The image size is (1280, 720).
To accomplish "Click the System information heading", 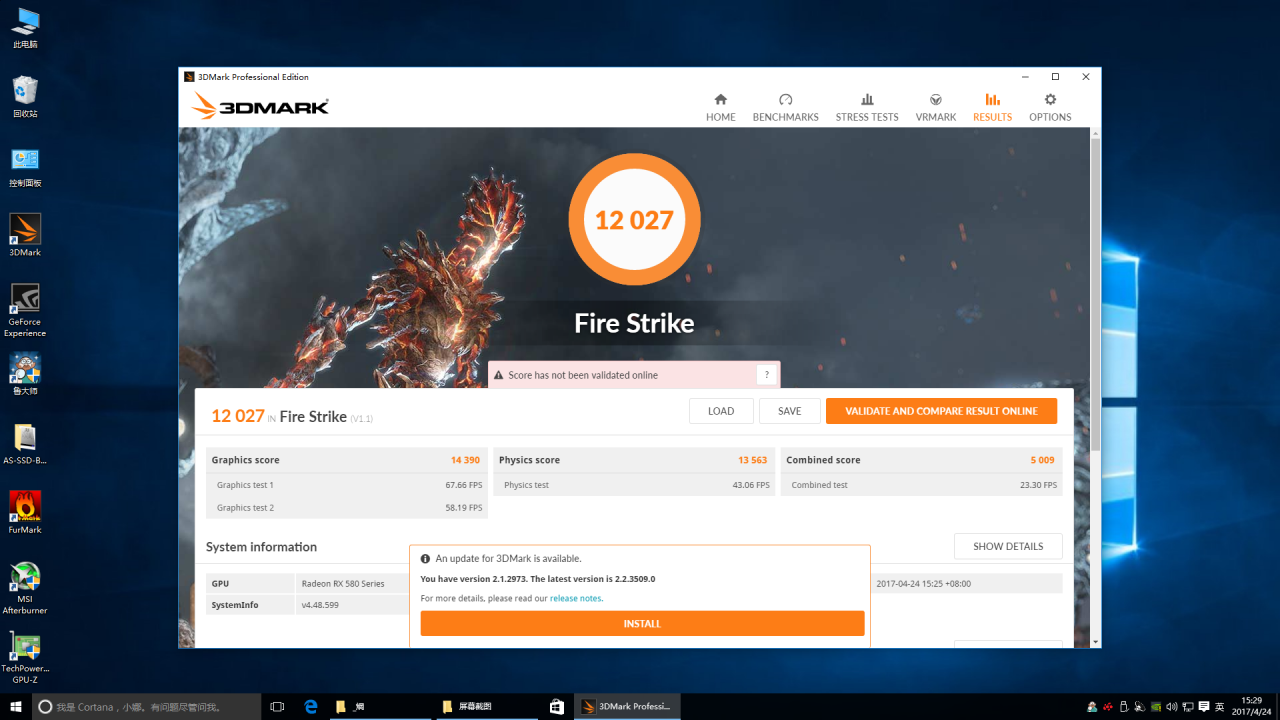I will tap(261, 547).
